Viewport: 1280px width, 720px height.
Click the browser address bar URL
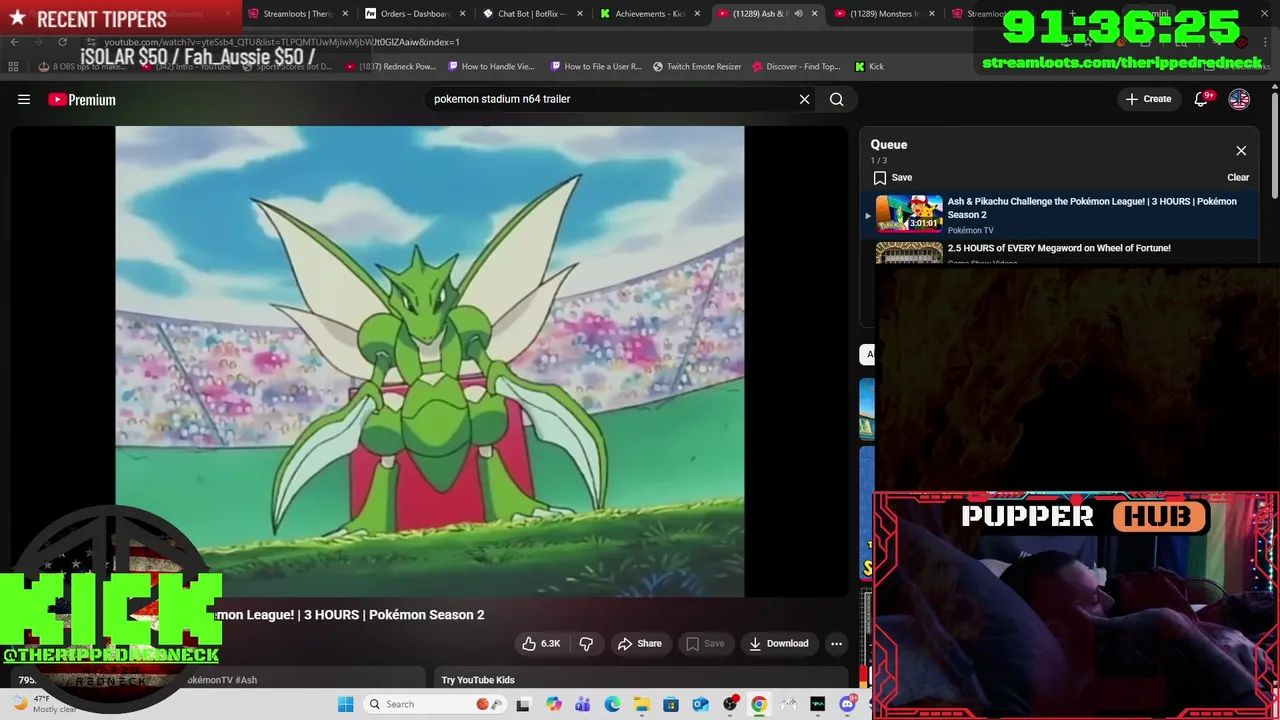pyautogui.click(x=282, y=42)
